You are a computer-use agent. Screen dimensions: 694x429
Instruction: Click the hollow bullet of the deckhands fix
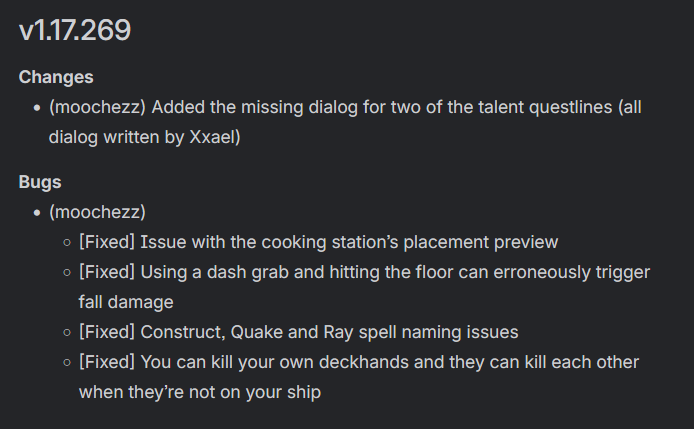point(67,363)
